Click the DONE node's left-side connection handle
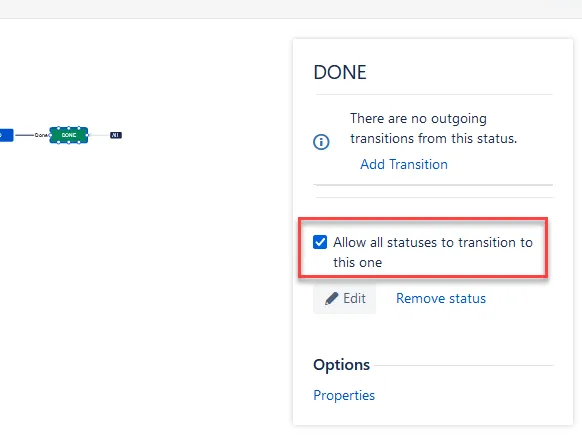The height and width of the screenshot is (437, 582). 50,135
